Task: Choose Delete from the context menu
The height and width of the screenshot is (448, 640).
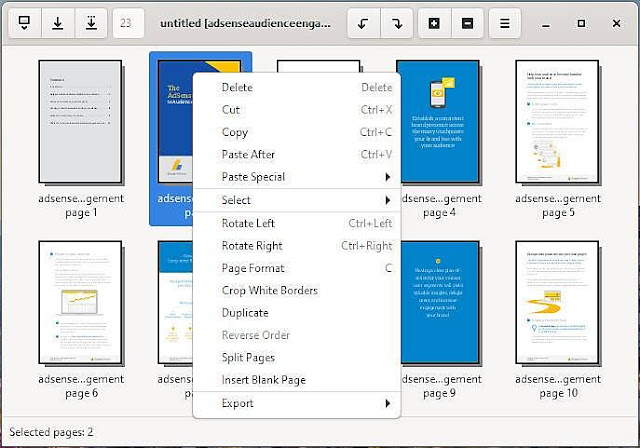Action: point(297,87)
